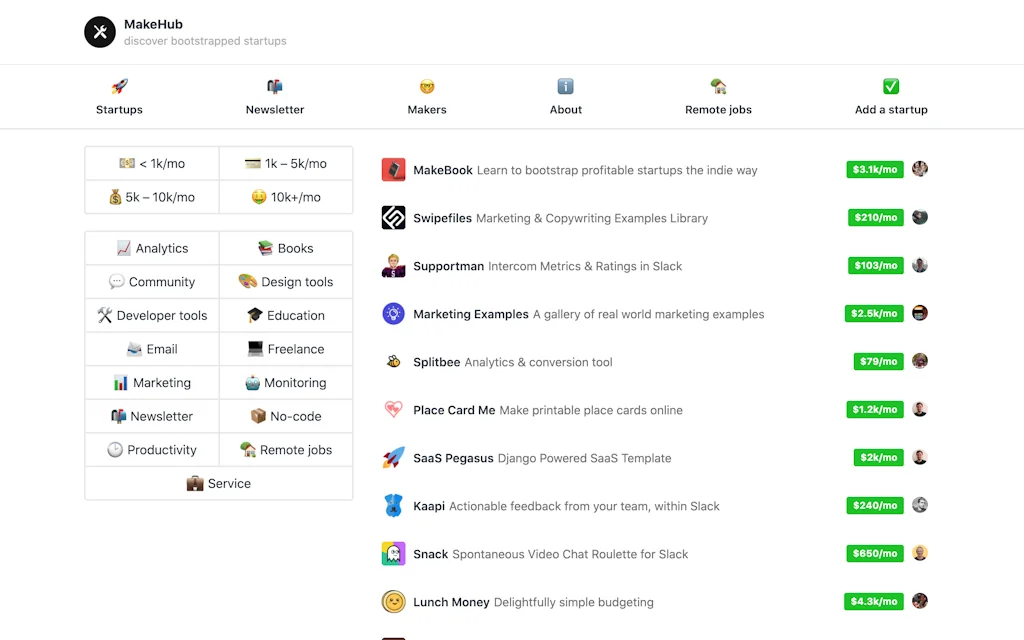Image resolution: width=1024 pixels, height=640 pixels.
Task: Choose the No-code category filter
Action: coord(286,416)
